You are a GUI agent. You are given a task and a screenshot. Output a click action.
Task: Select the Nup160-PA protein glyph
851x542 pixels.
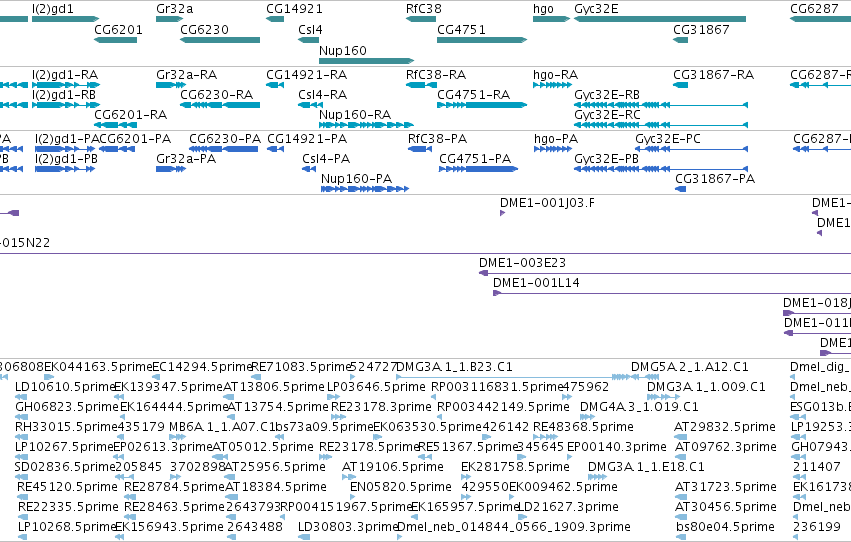click(365, 189)
